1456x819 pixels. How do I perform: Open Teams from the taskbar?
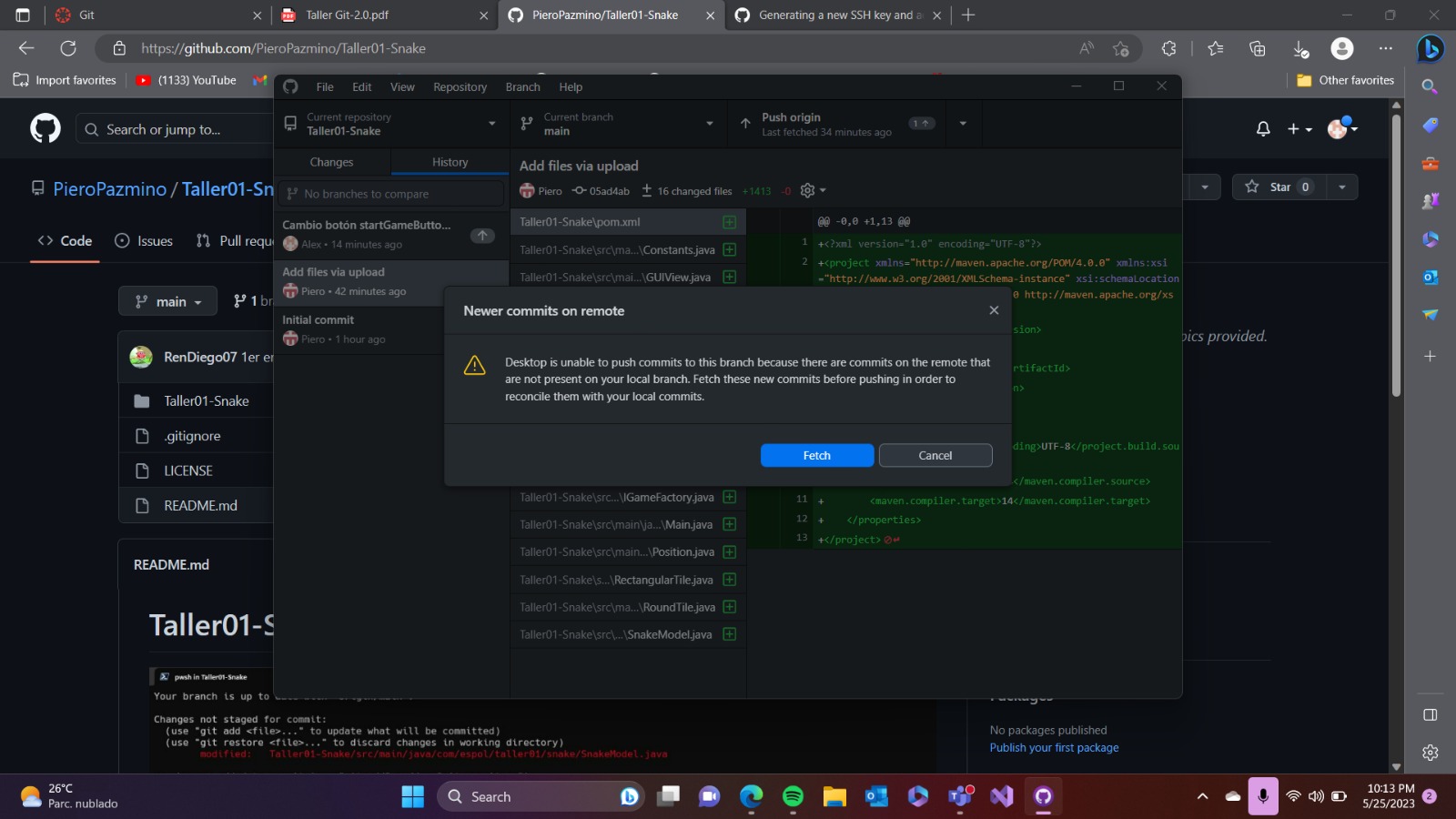coord(958,796)
